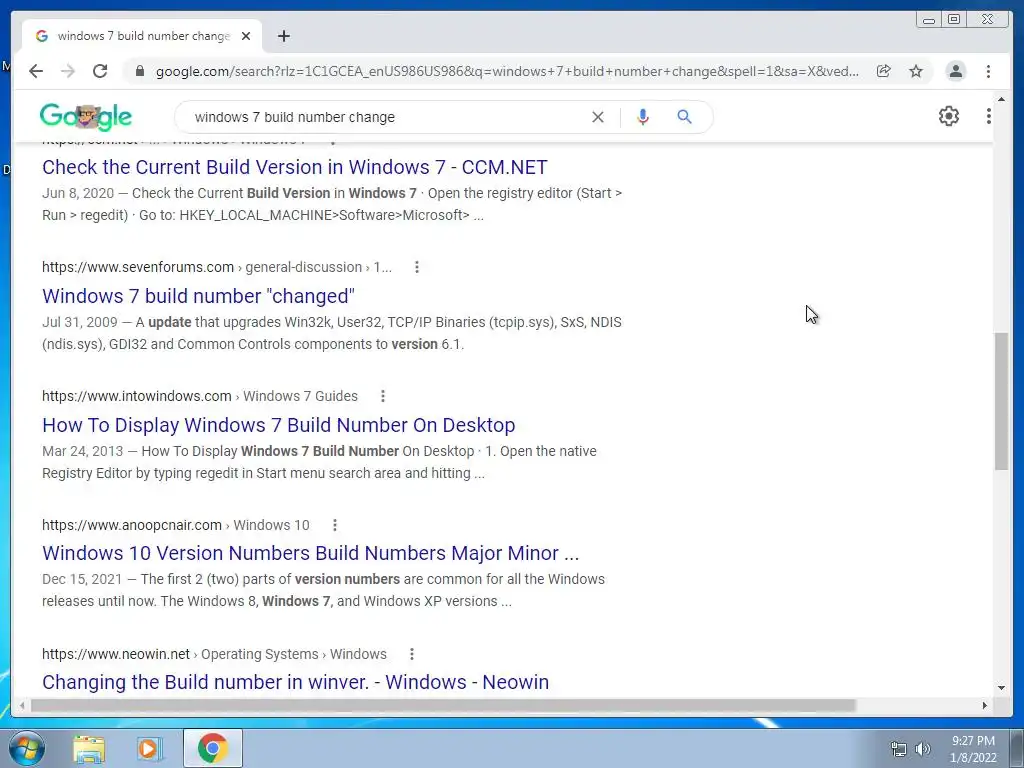This screenshot has height=768, width=1024.
Task: Click the intowindows.com URL breadcrumb
Action: (x=200, y=396)
